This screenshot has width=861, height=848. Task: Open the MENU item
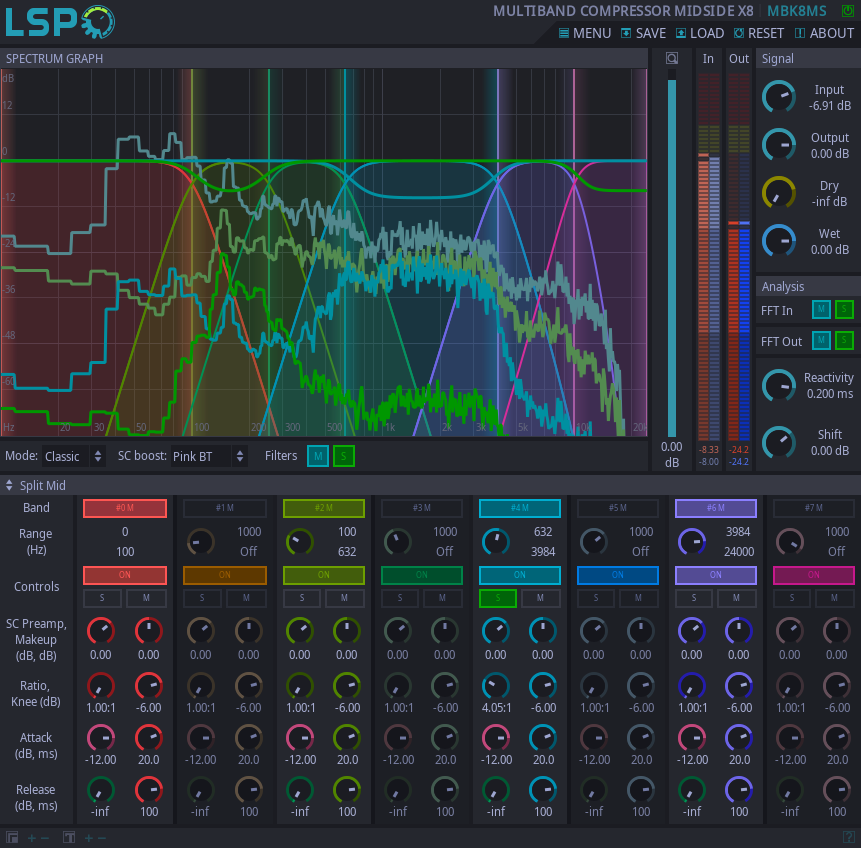[585, 34]
